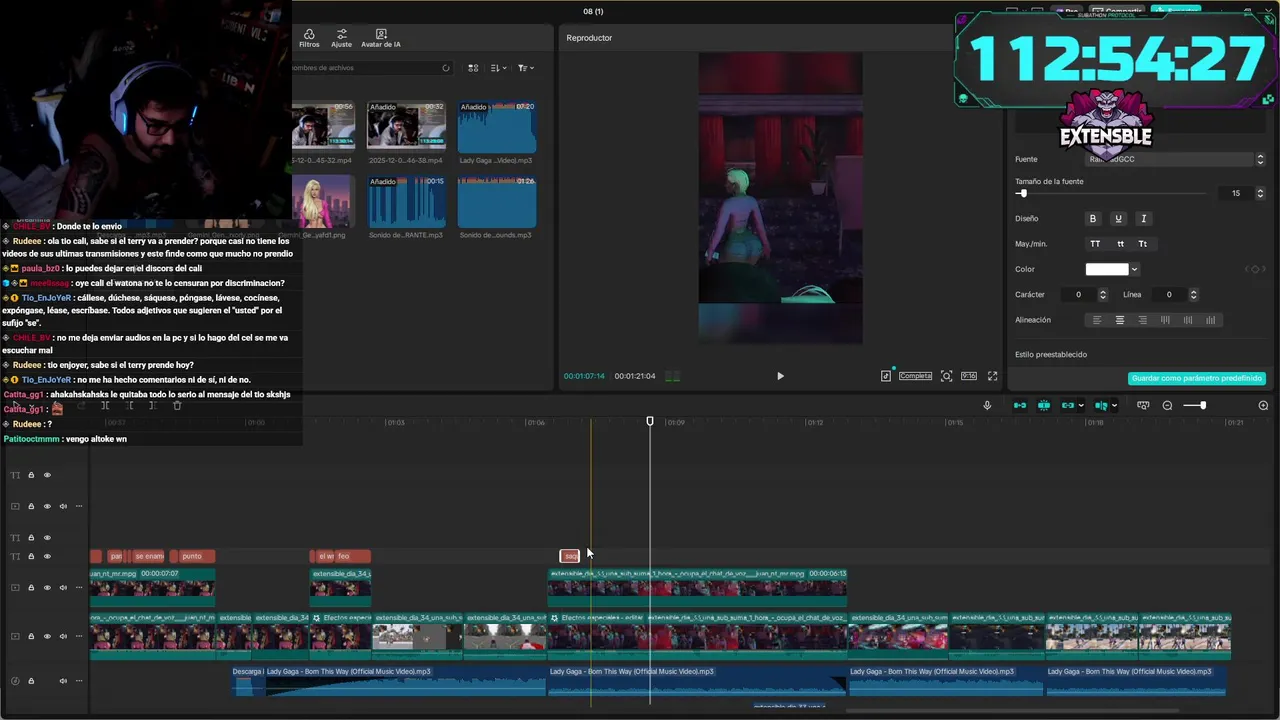1280x720 pixels.
Task: Toggle the audio level meter in player
Action: click(x=673, y=376)
